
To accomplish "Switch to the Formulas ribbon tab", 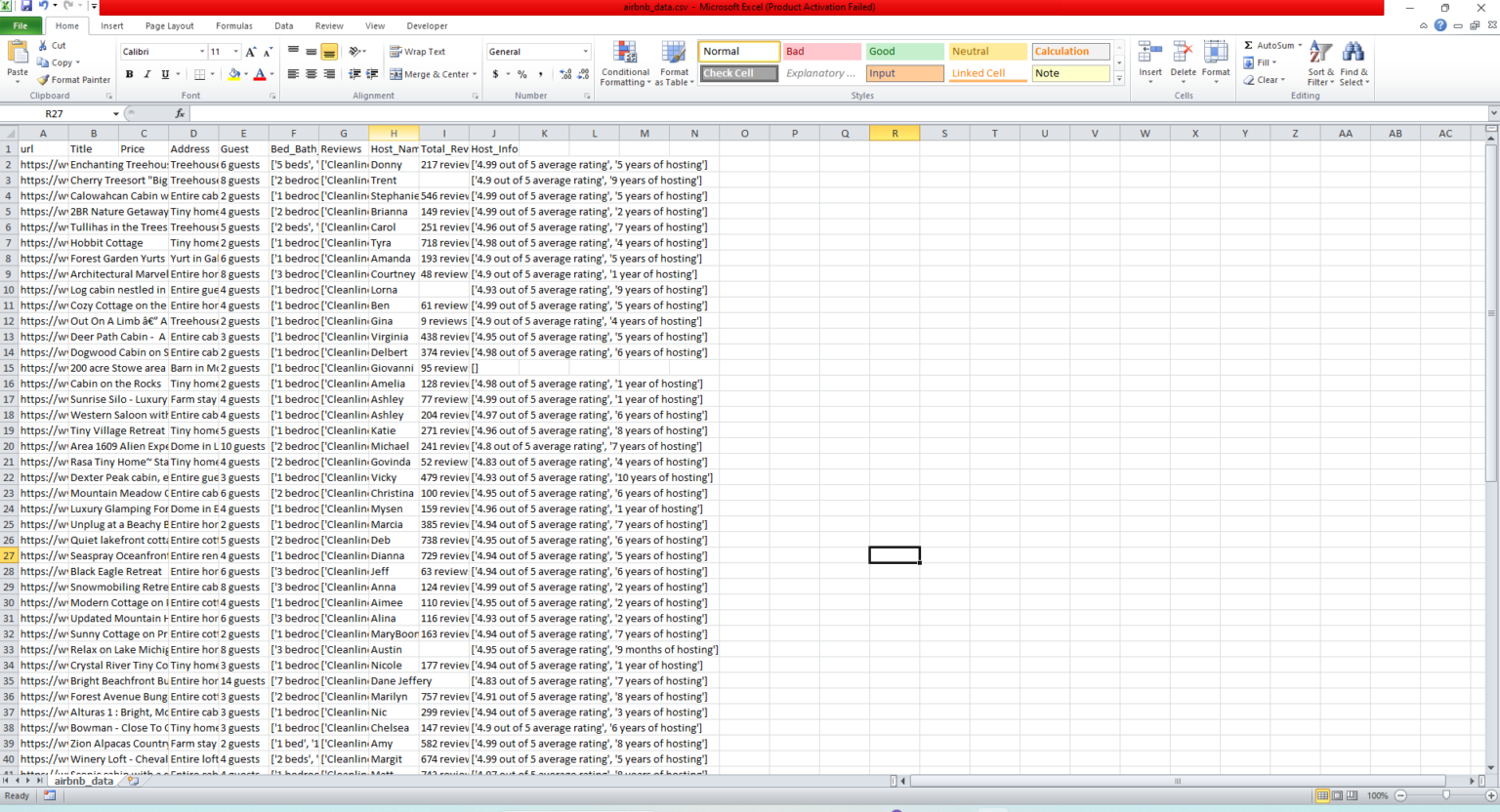I will point(233,25).
